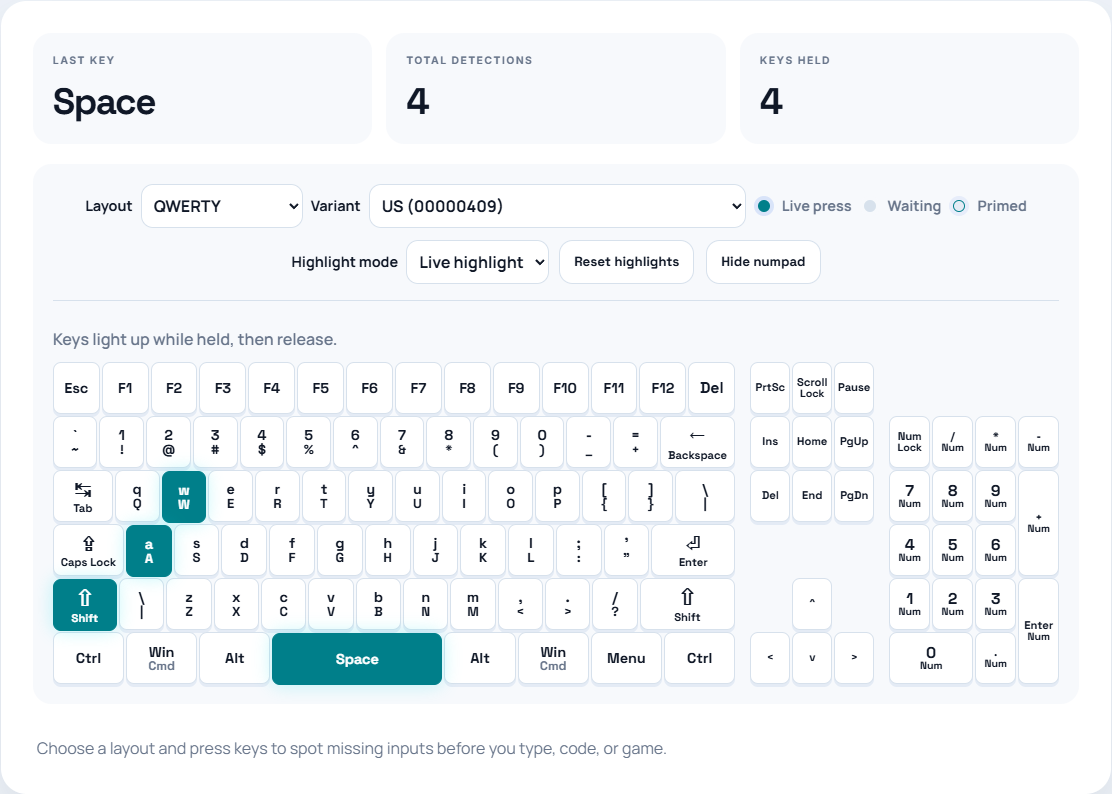Click the semicolon colon key
Screen dimensions: 1112x794
579,551
